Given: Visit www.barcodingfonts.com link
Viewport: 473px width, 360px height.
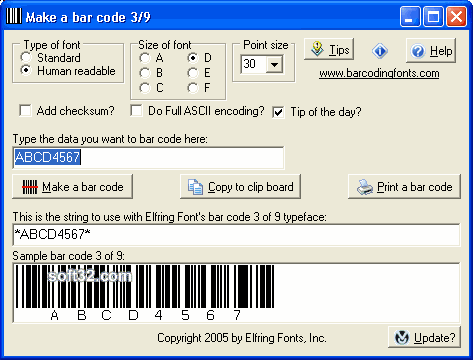Looking at the screenshot, I should (379, 73).
